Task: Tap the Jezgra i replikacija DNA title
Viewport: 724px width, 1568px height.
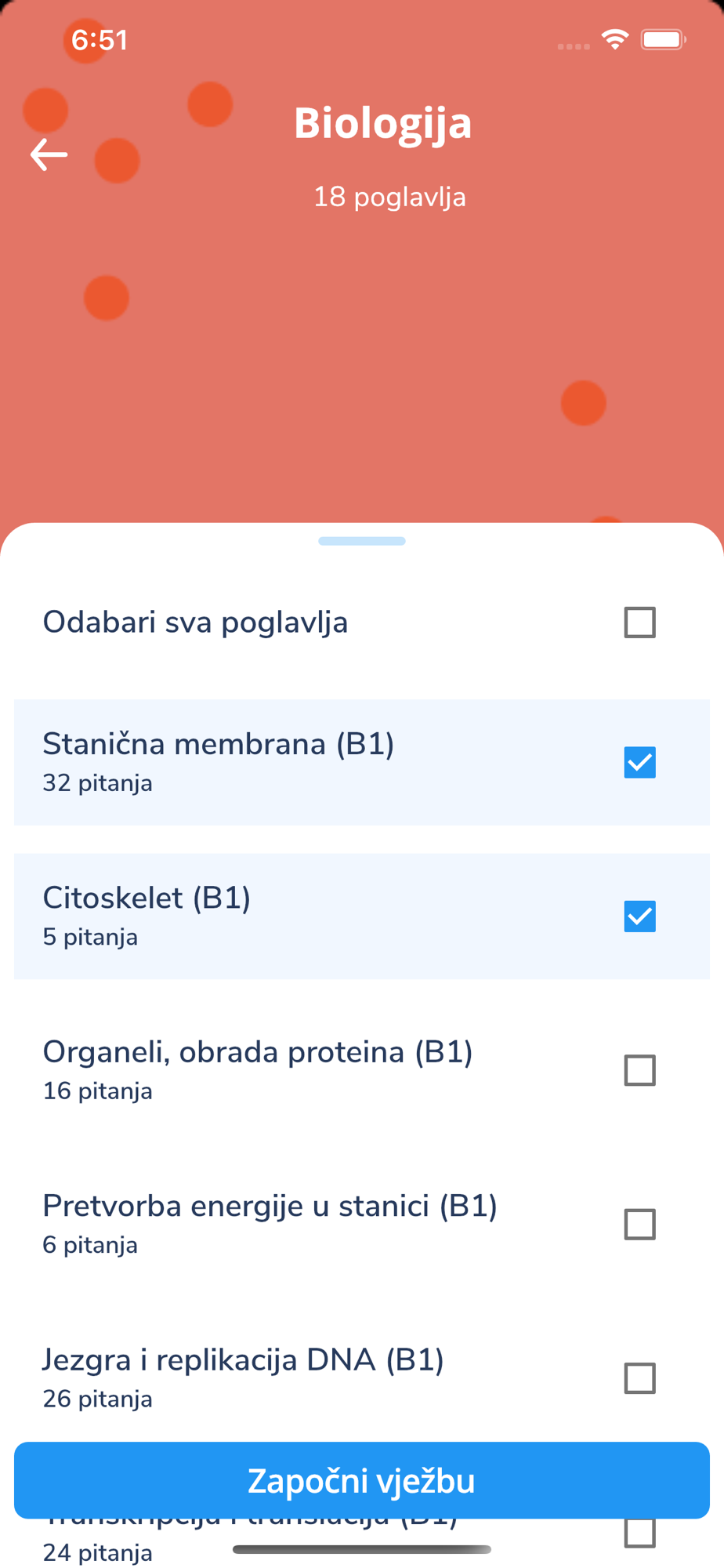Action: click(243, 1359)
